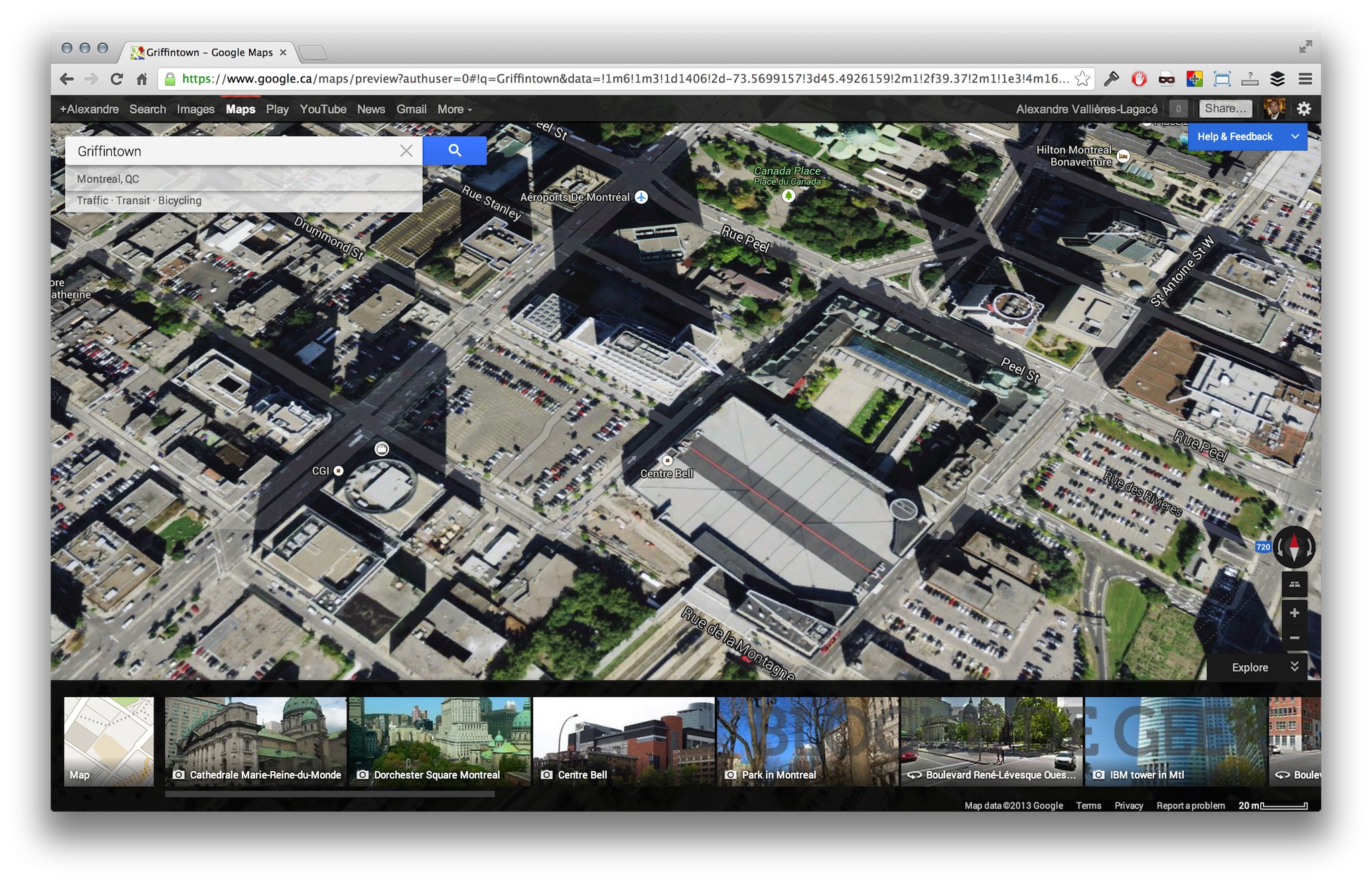
Task: Open Play in Google bar
Action: point(277,109)
